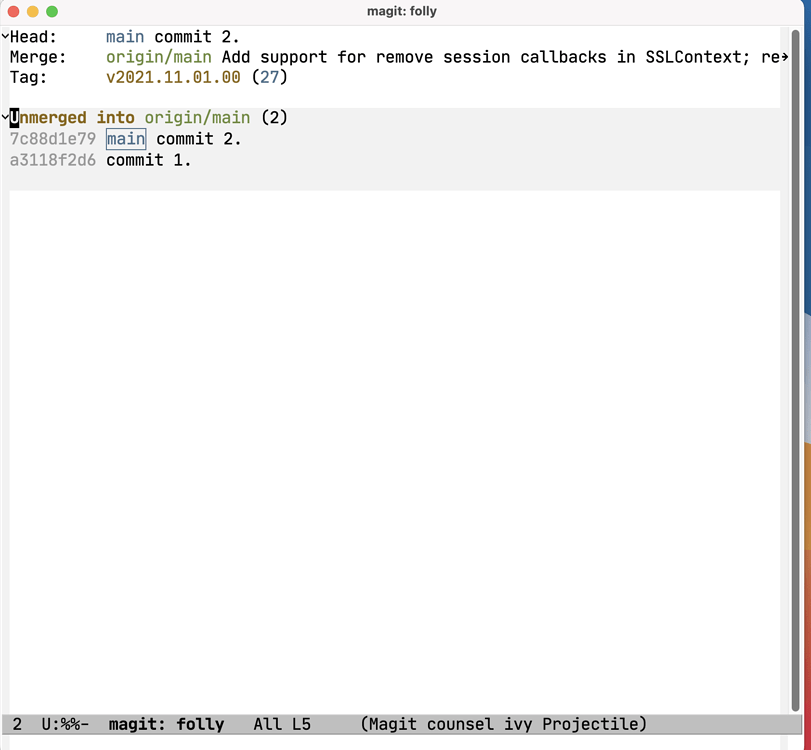
Task: Open the 'origin/main' branch on Merge line
Action: click(x=158, y=57)
